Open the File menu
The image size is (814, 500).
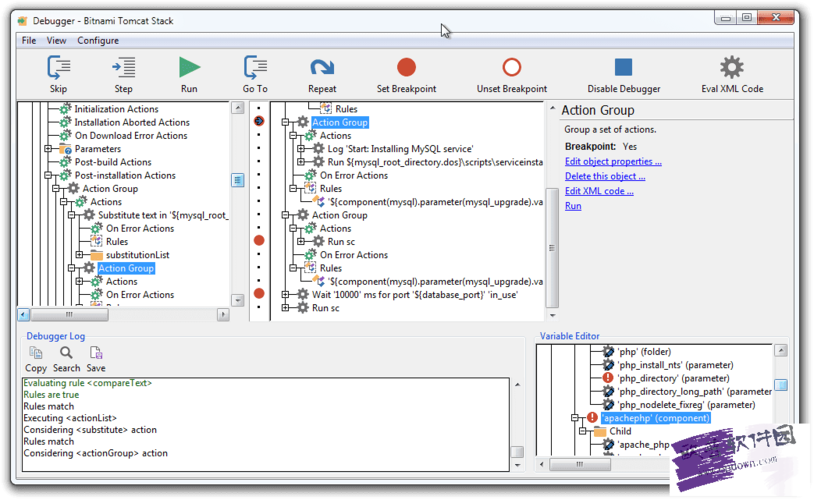pos(29,40)
